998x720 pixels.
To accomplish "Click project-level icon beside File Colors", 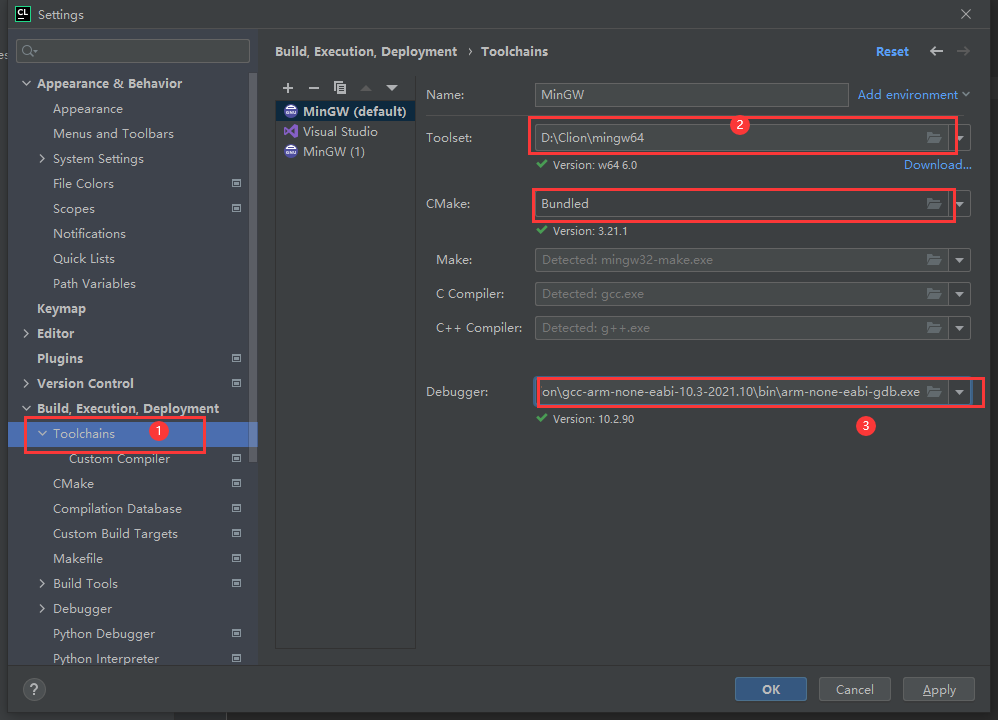I will point(236,183).
